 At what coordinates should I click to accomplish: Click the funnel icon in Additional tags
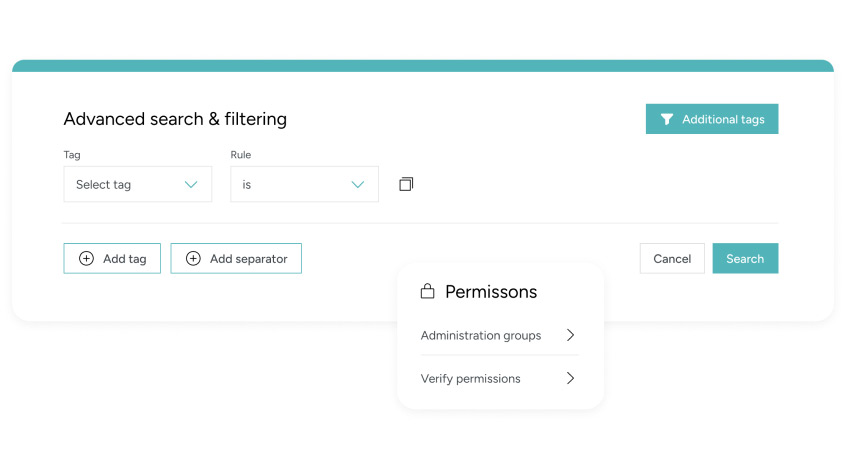[x=667, y=120]
